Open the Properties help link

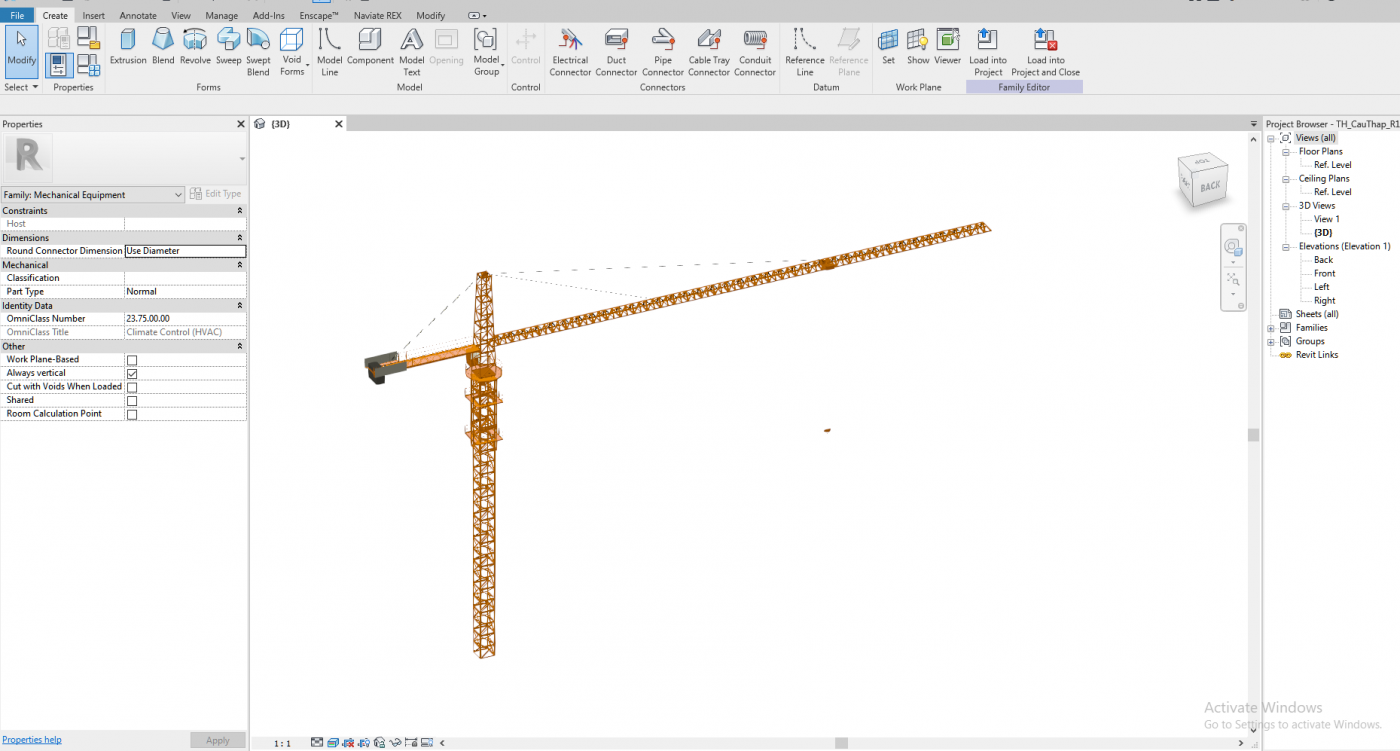point(32,740)
